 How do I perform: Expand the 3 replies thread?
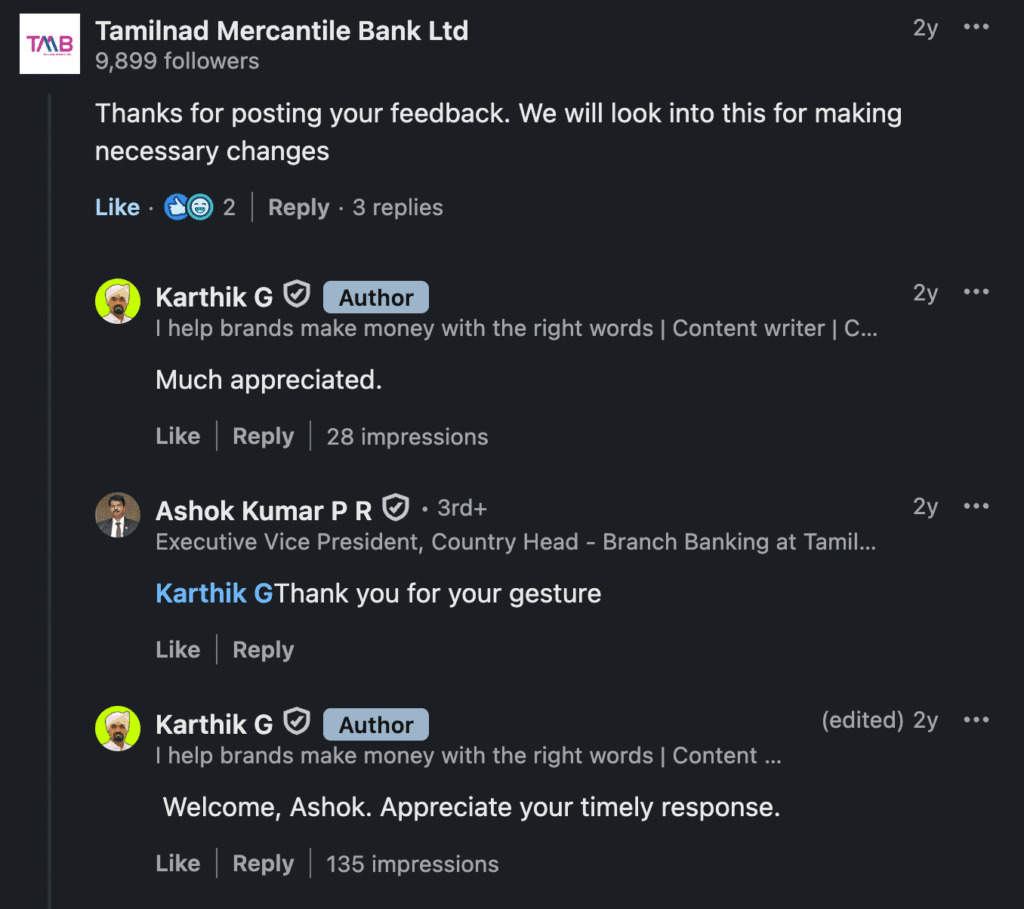pyautogui.click(x=398, y=207)
